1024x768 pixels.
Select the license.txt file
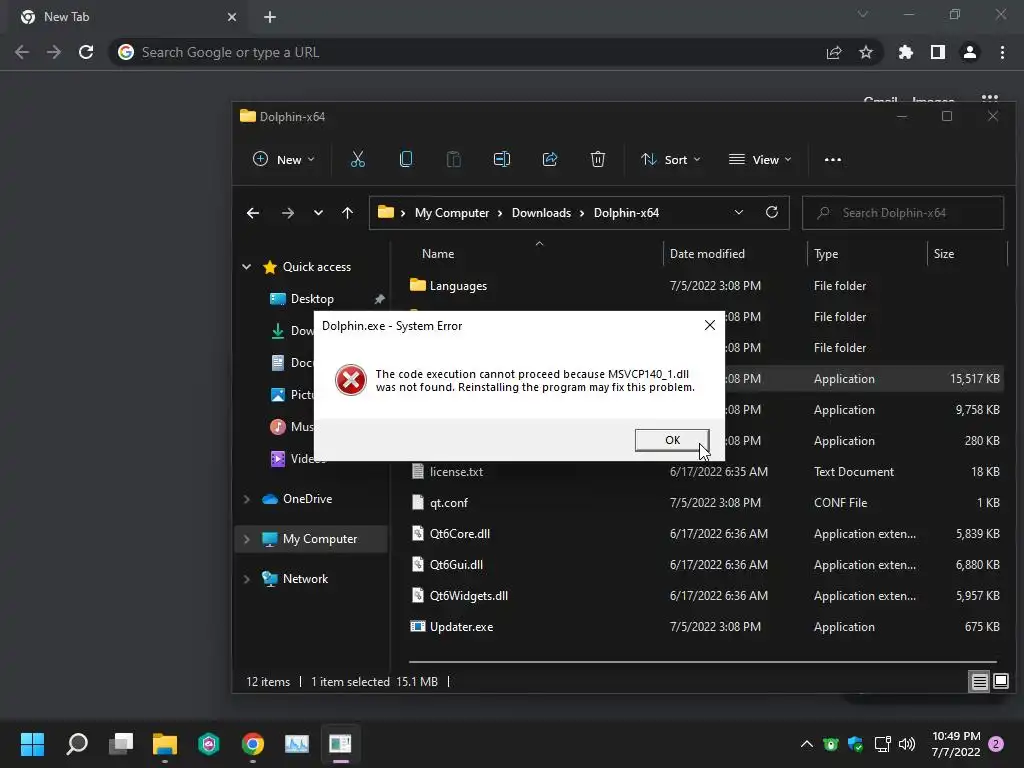point(456,472)
